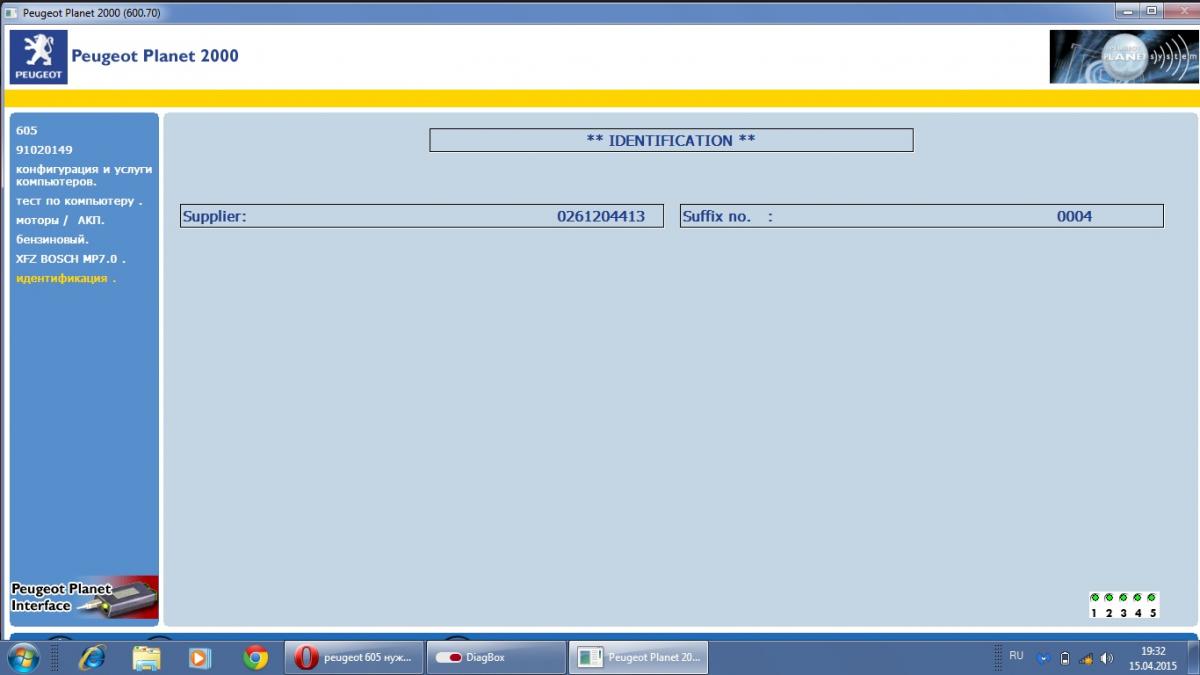Screen dimensions: 1200x675
Task: Close the Peugeot Planet 2000 window
Action: coord(1180,10)
